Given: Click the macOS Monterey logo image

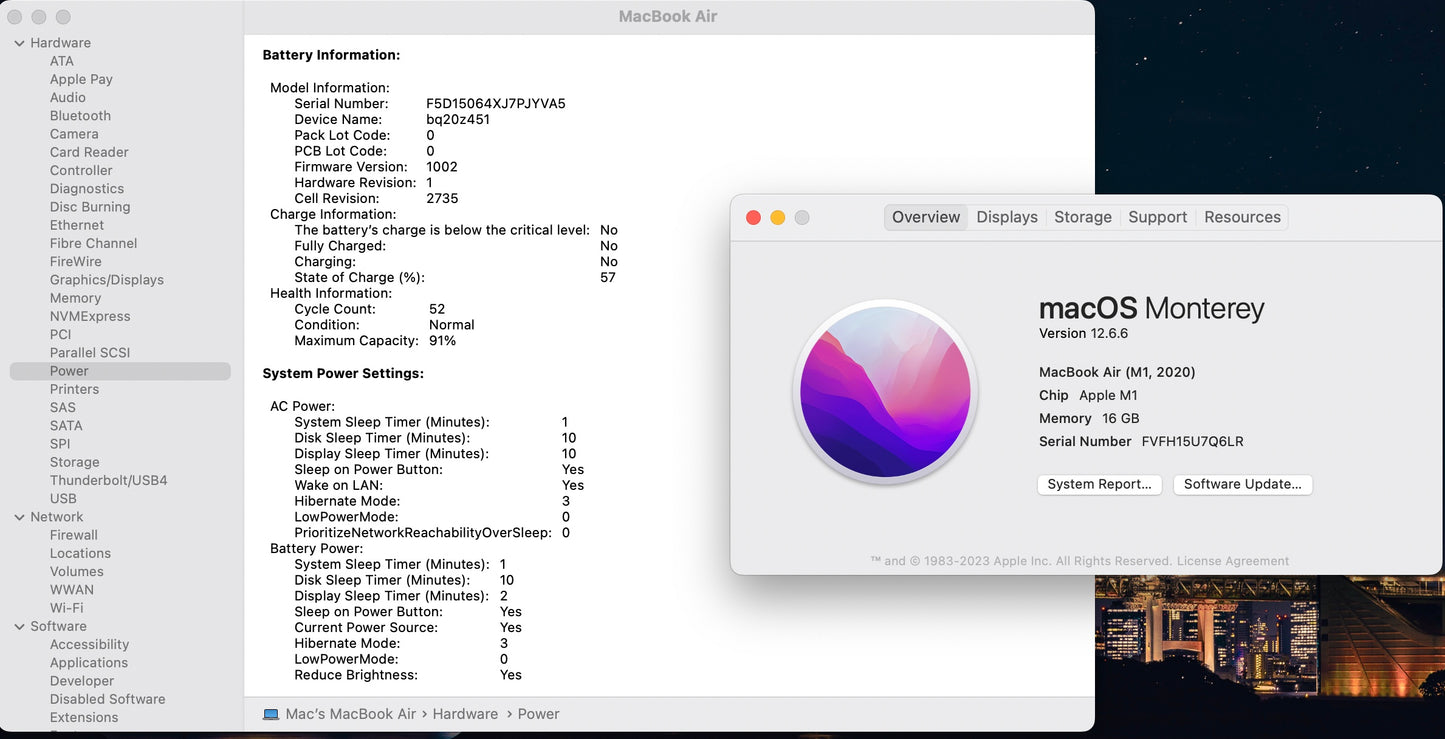Looking at the screenshot, I should pos(885,392).
